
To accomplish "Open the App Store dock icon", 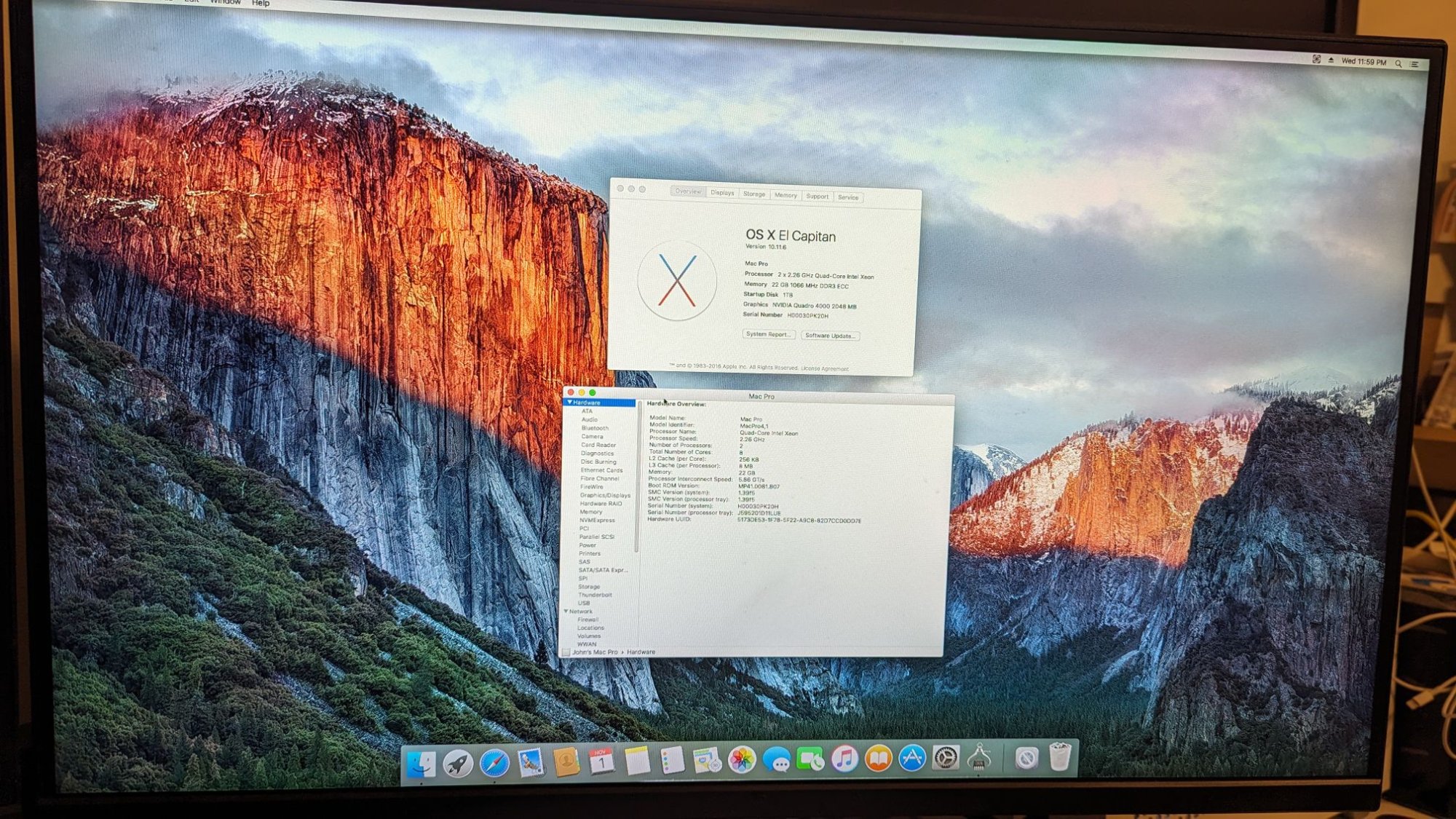I will coord(911,759).
